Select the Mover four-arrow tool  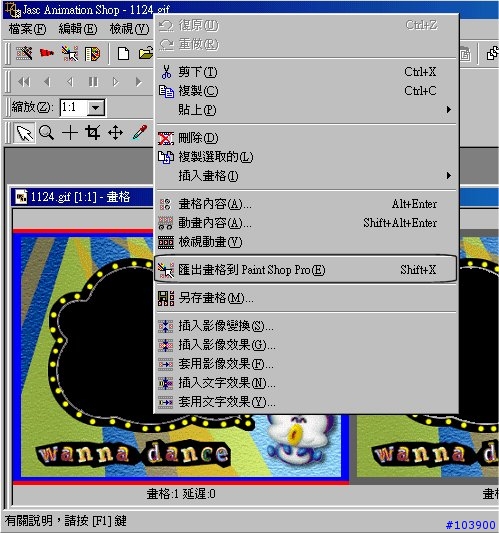point(116,133)
